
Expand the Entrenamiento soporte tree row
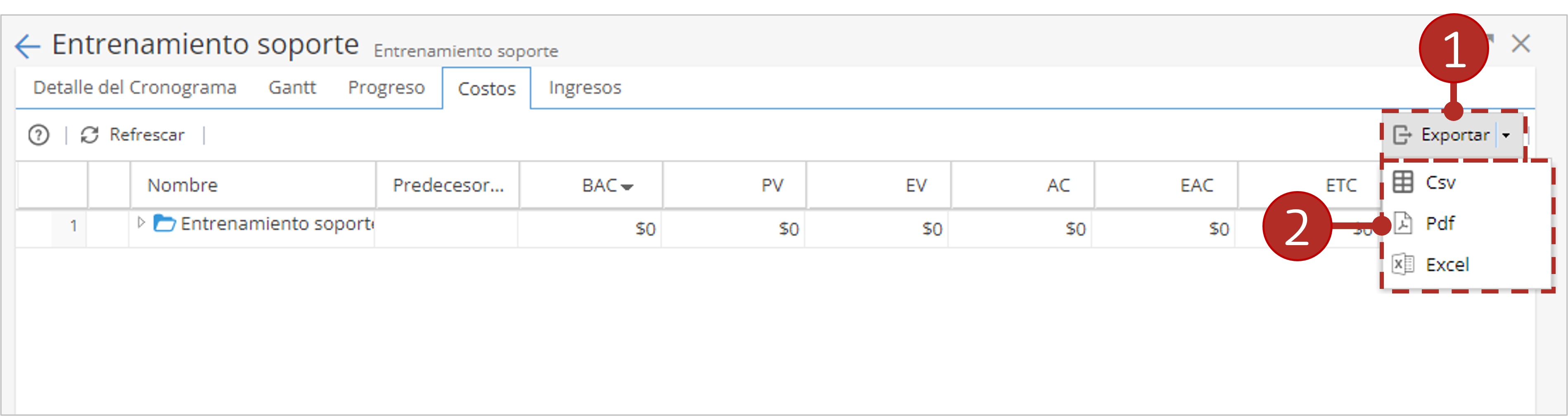(141, 222)
